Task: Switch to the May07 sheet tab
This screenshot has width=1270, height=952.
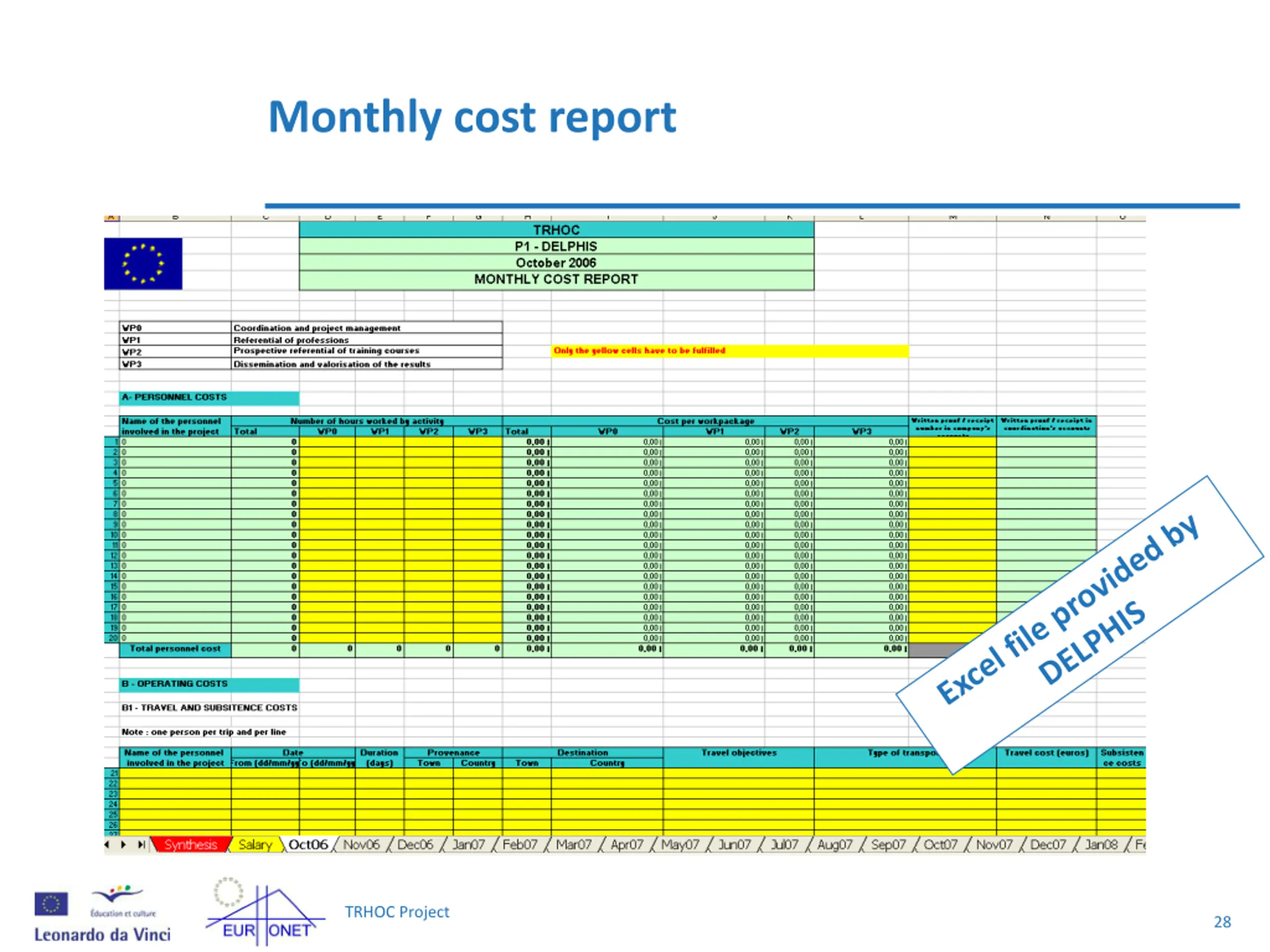Action: [x=680, y=845]
